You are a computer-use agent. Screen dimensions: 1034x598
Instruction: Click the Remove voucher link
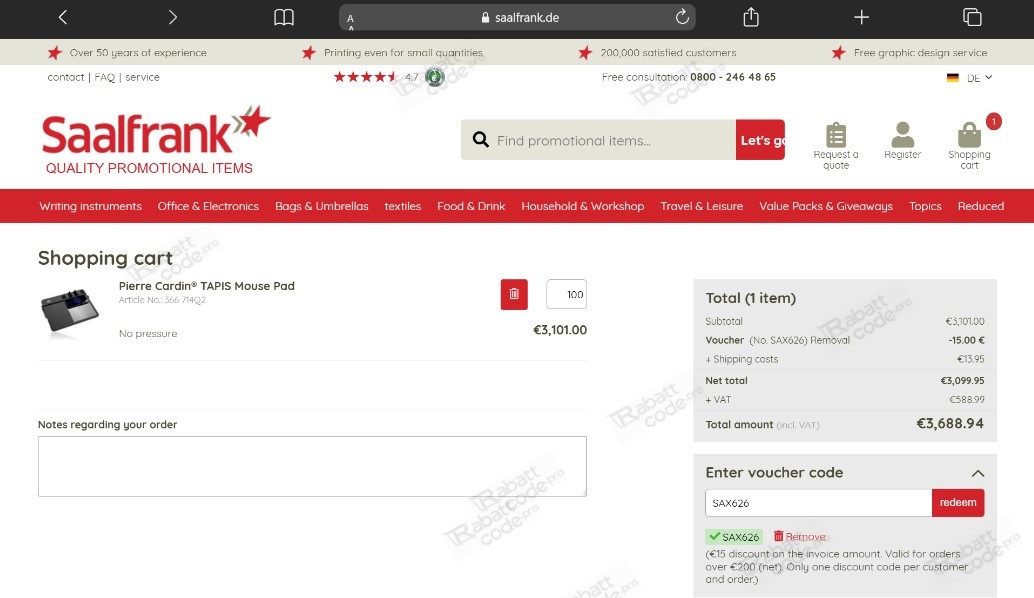click(805, 537)
